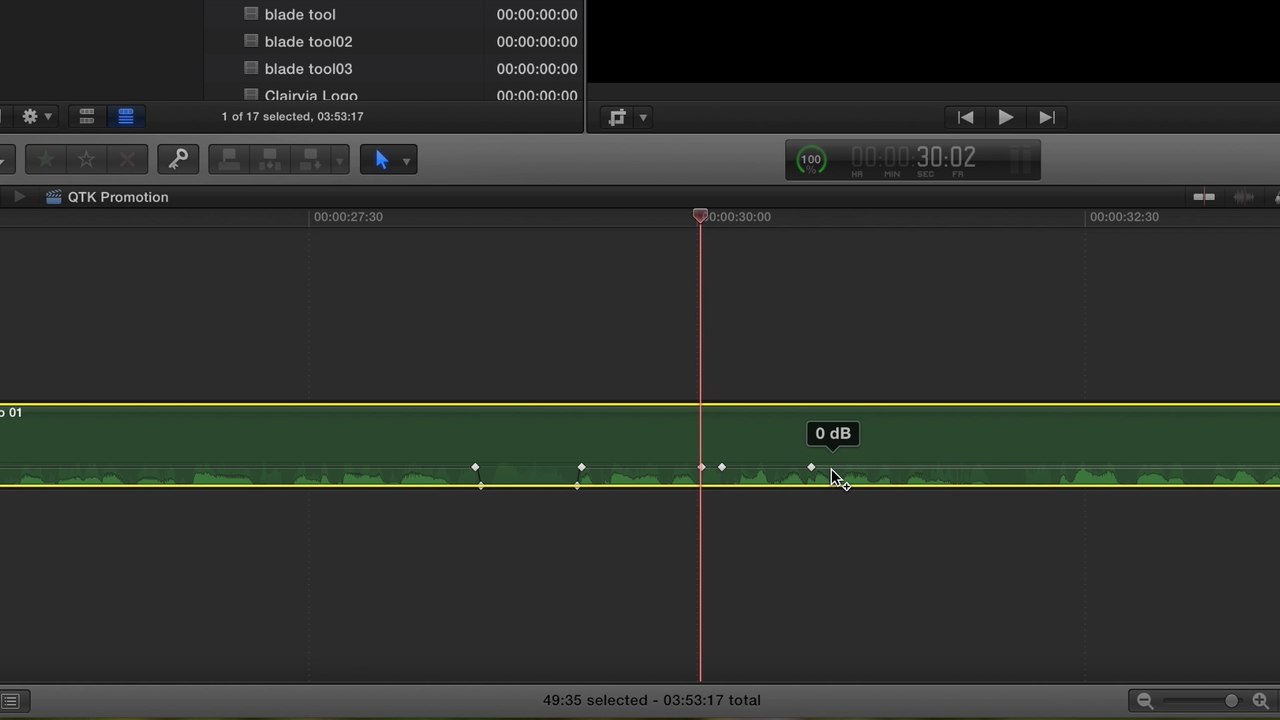This screenshot has width=1280, height=720.
Task: Click the playhead marker at 00:00:30:00
Action: click(x=700, y=215)
